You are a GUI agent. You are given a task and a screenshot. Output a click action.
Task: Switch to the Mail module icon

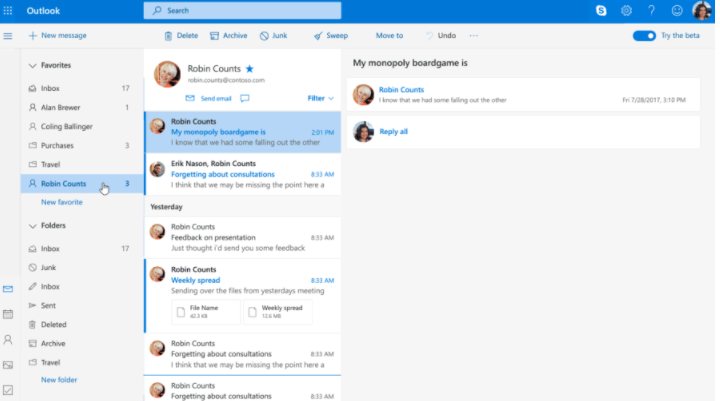click(8, 289)
